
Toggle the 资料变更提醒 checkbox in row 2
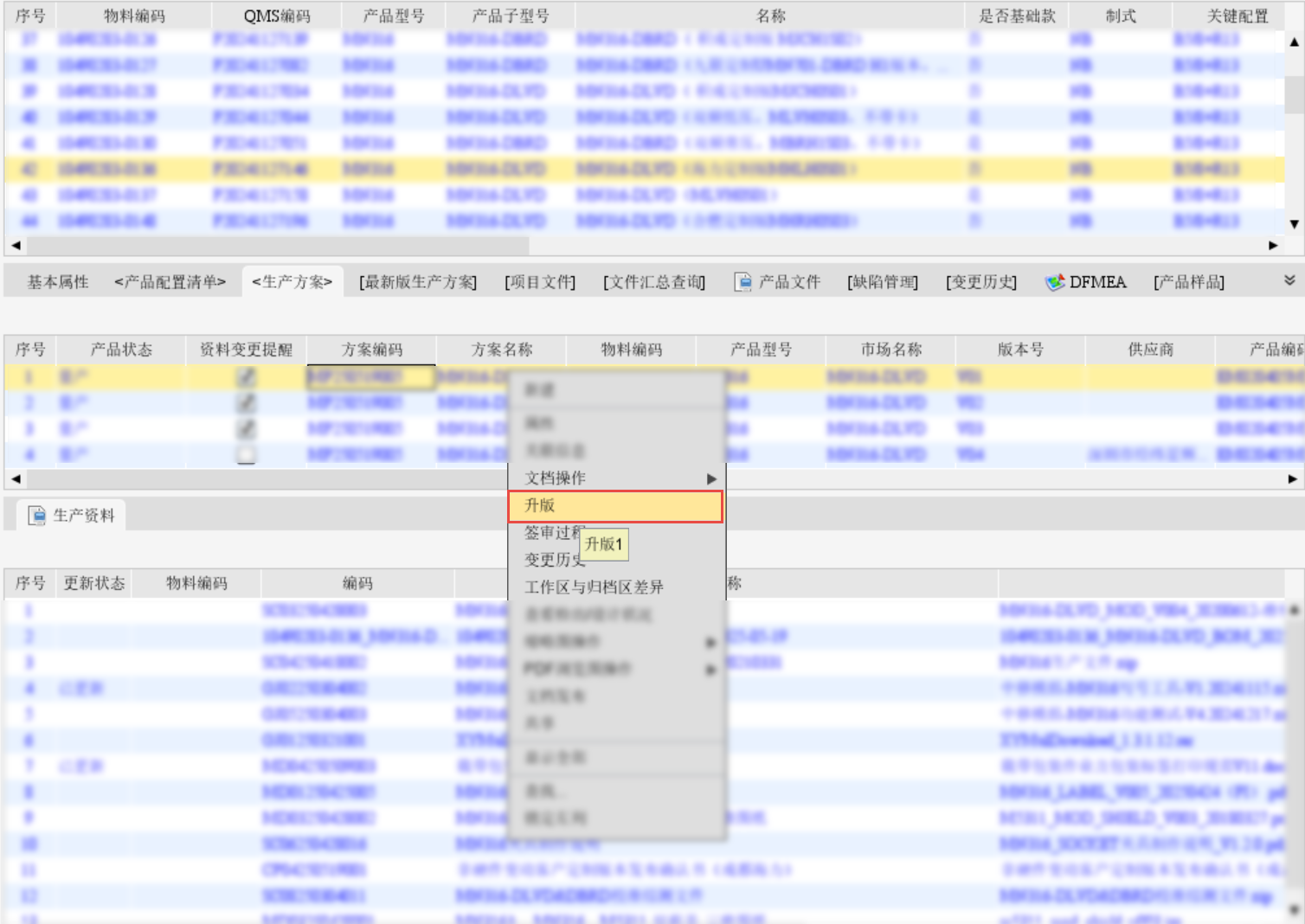(247, 402)
